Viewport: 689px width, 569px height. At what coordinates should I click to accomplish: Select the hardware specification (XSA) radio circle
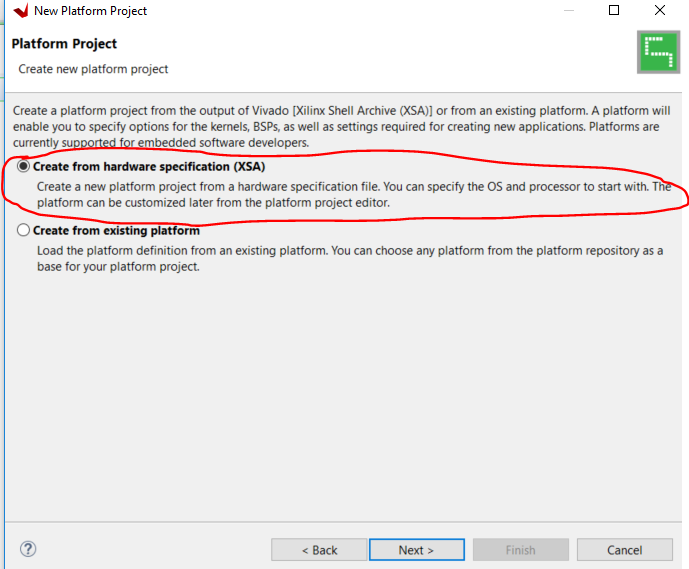coord(24,167)
